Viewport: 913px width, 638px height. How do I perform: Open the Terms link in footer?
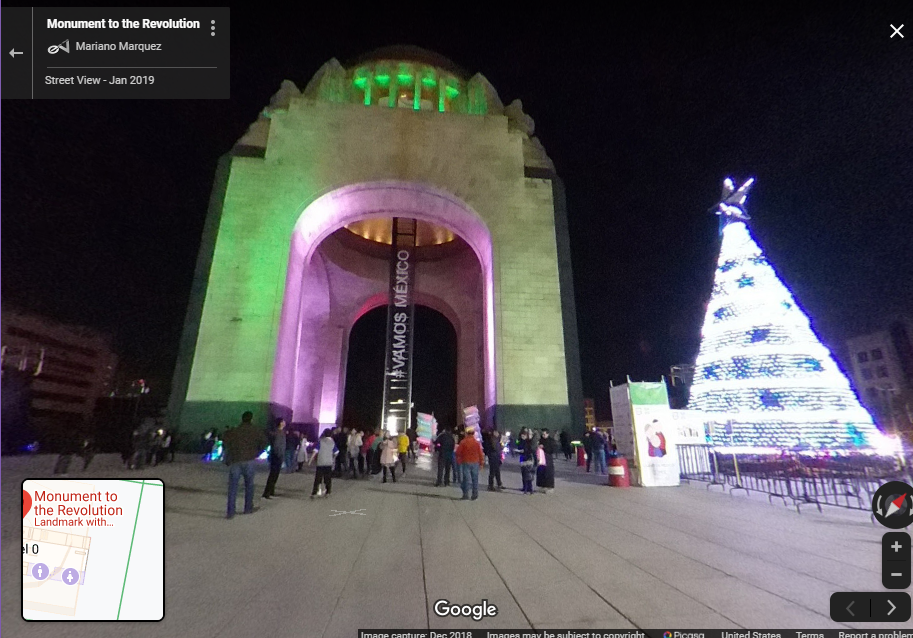tap(809, 634)
